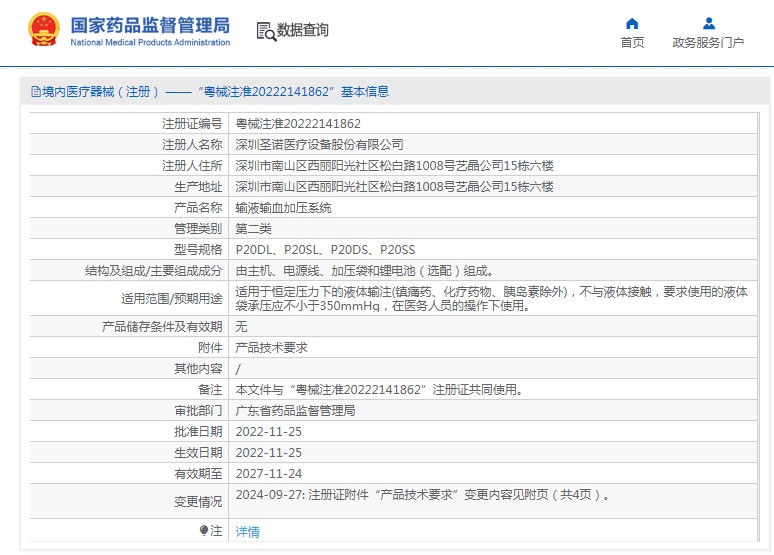Select the 注册人住所 address value
Viewport: 774px width, 555px height.
point(394,165)
